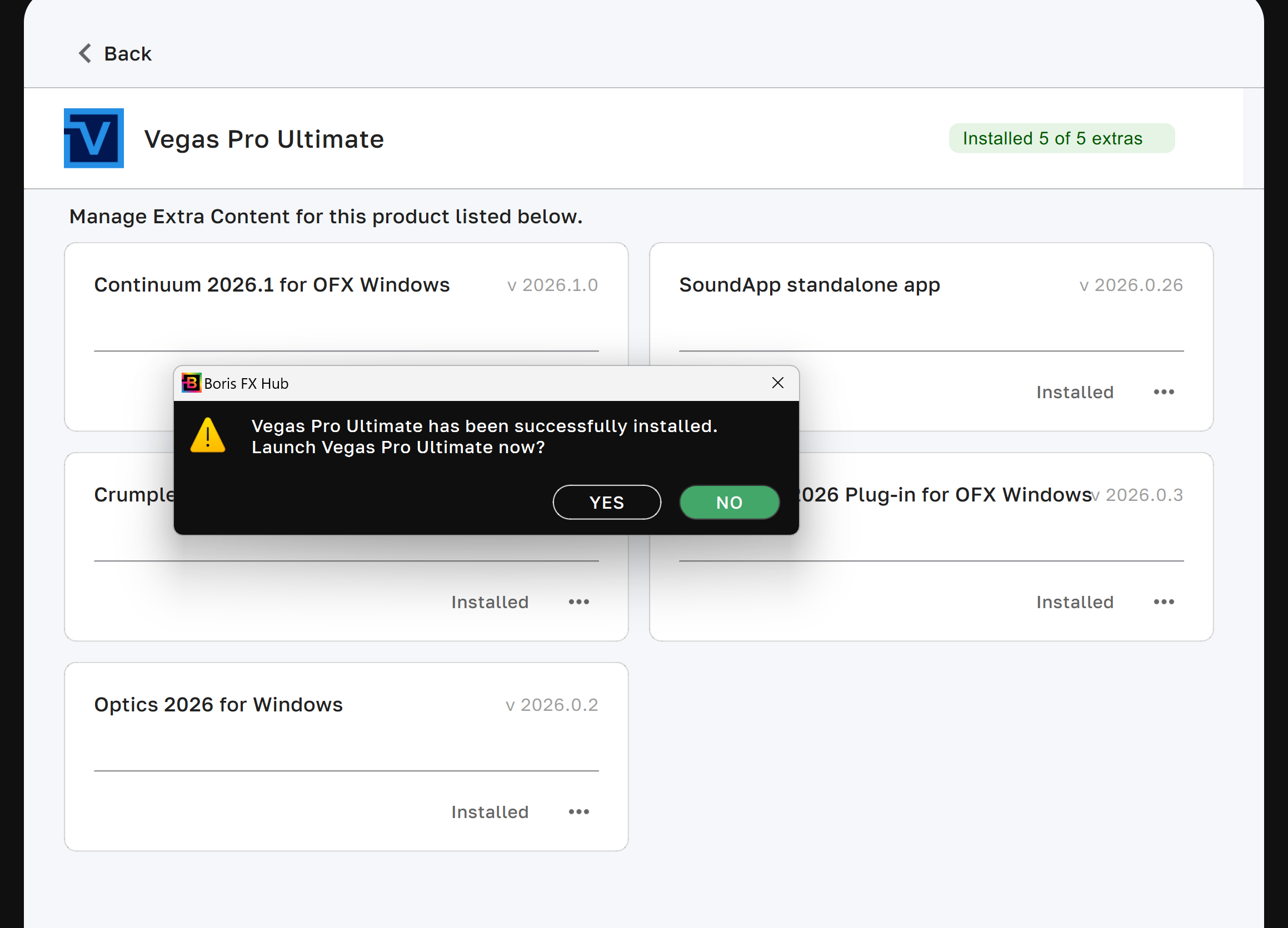This screenshot has width=1288, height=928.
Task: Click Installed status on the SoundApp card
Action: (1075, 392)
